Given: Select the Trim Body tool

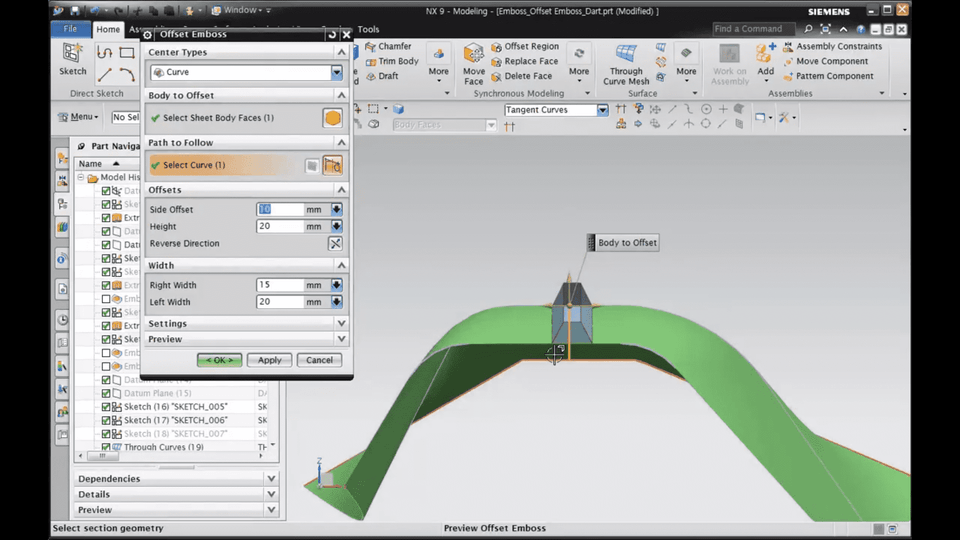Looking at the screenshot, I should (392, 61).
